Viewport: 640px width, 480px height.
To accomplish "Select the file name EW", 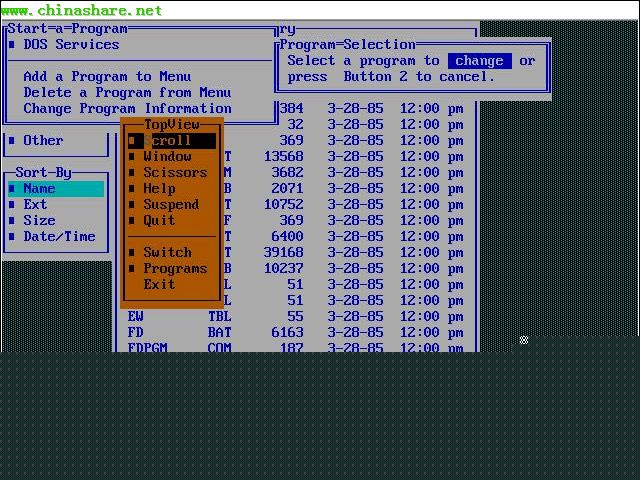I will click(x=136, y=316).
